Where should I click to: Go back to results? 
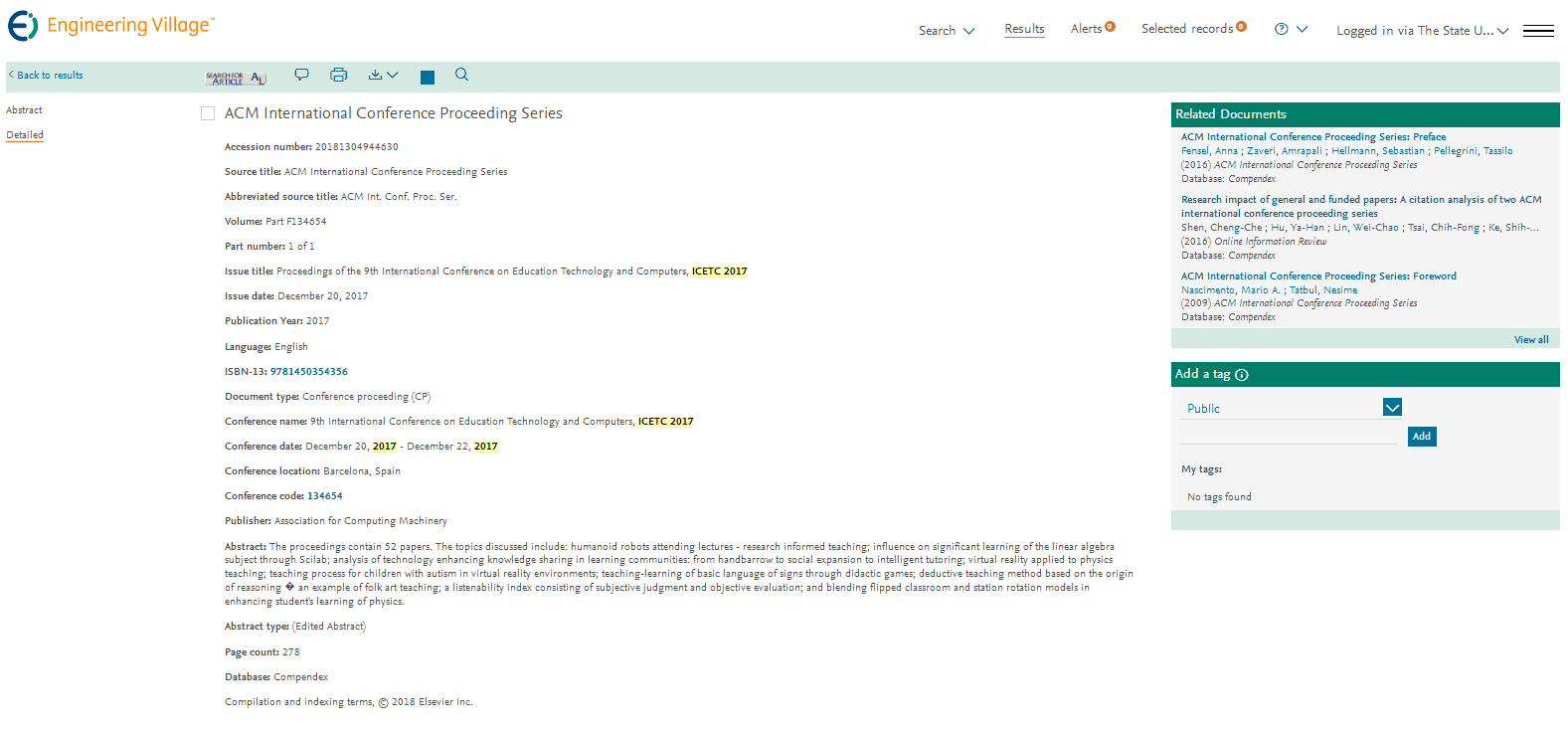[46, 76]
